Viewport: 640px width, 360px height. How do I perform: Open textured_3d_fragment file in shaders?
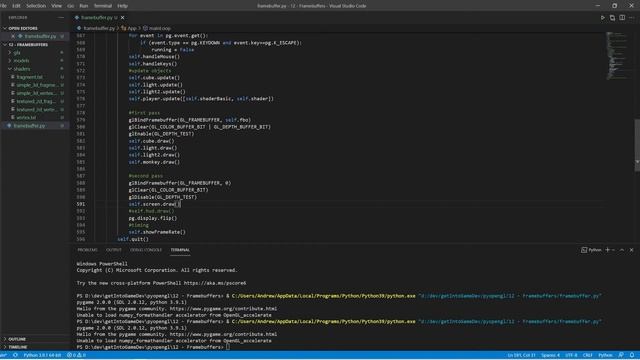tap(37, 101)
